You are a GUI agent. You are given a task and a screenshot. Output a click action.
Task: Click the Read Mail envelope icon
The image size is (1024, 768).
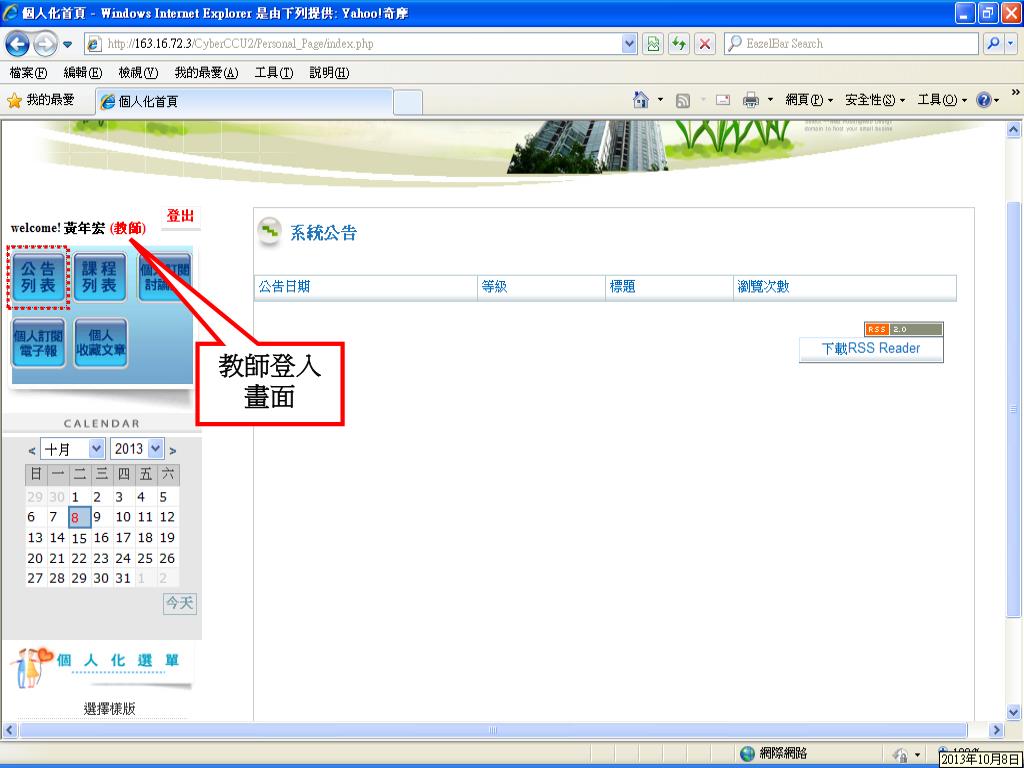coord(723,100)
